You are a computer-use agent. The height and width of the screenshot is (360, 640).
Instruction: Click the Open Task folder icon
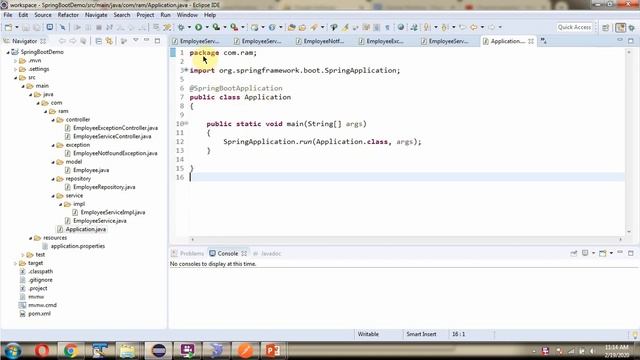tap(302, 27)
